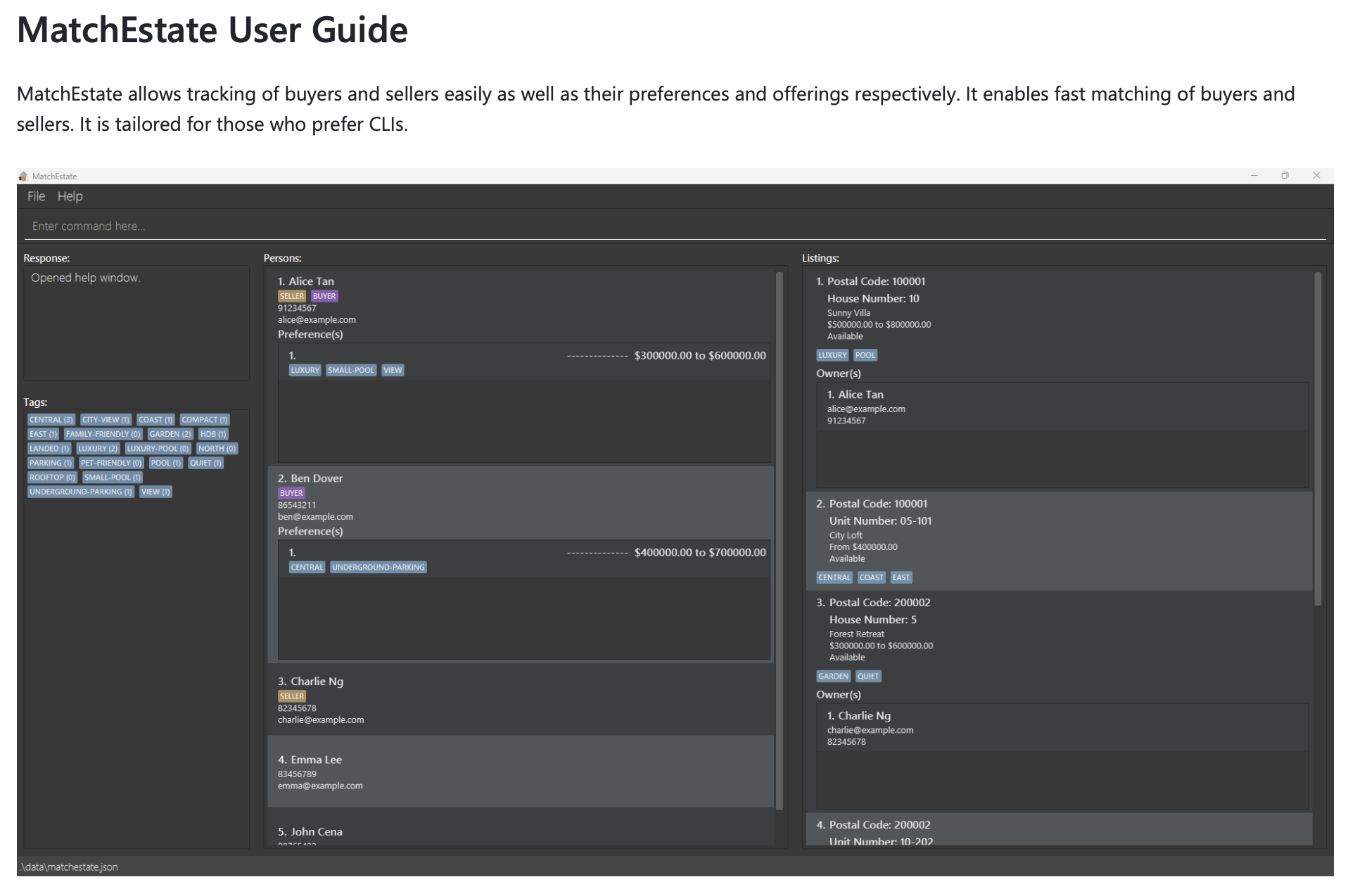Select the CENTRAL (3) tag
This screenshot has width=1355, height=896.
point(51,420)
